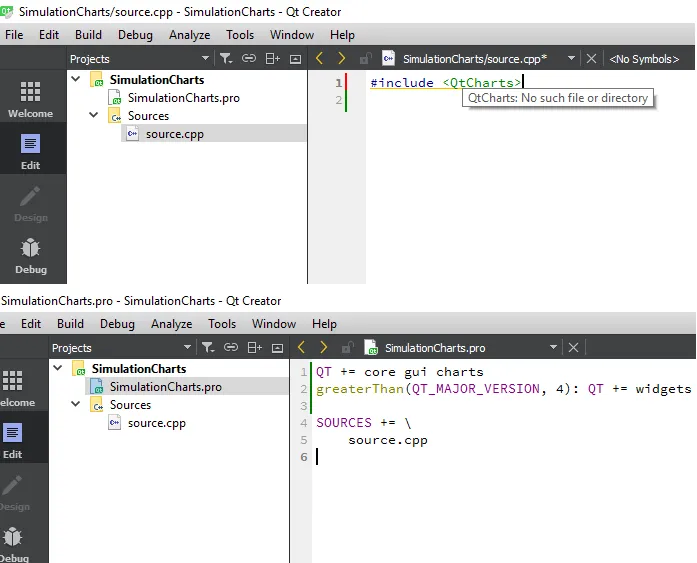Open Window menu in top window
Viewport: 697px width, 563px height.
point(292,35)
